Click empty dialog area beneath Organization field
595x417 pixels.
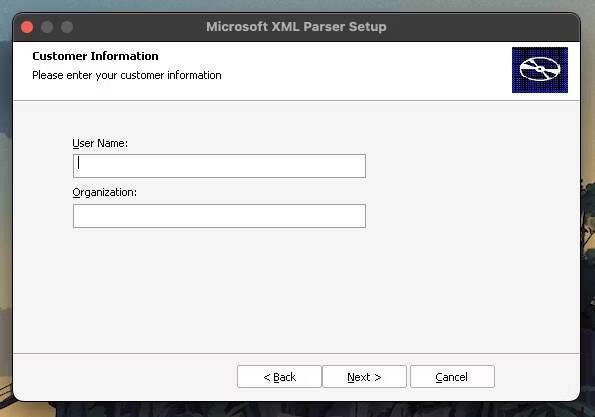219,288
